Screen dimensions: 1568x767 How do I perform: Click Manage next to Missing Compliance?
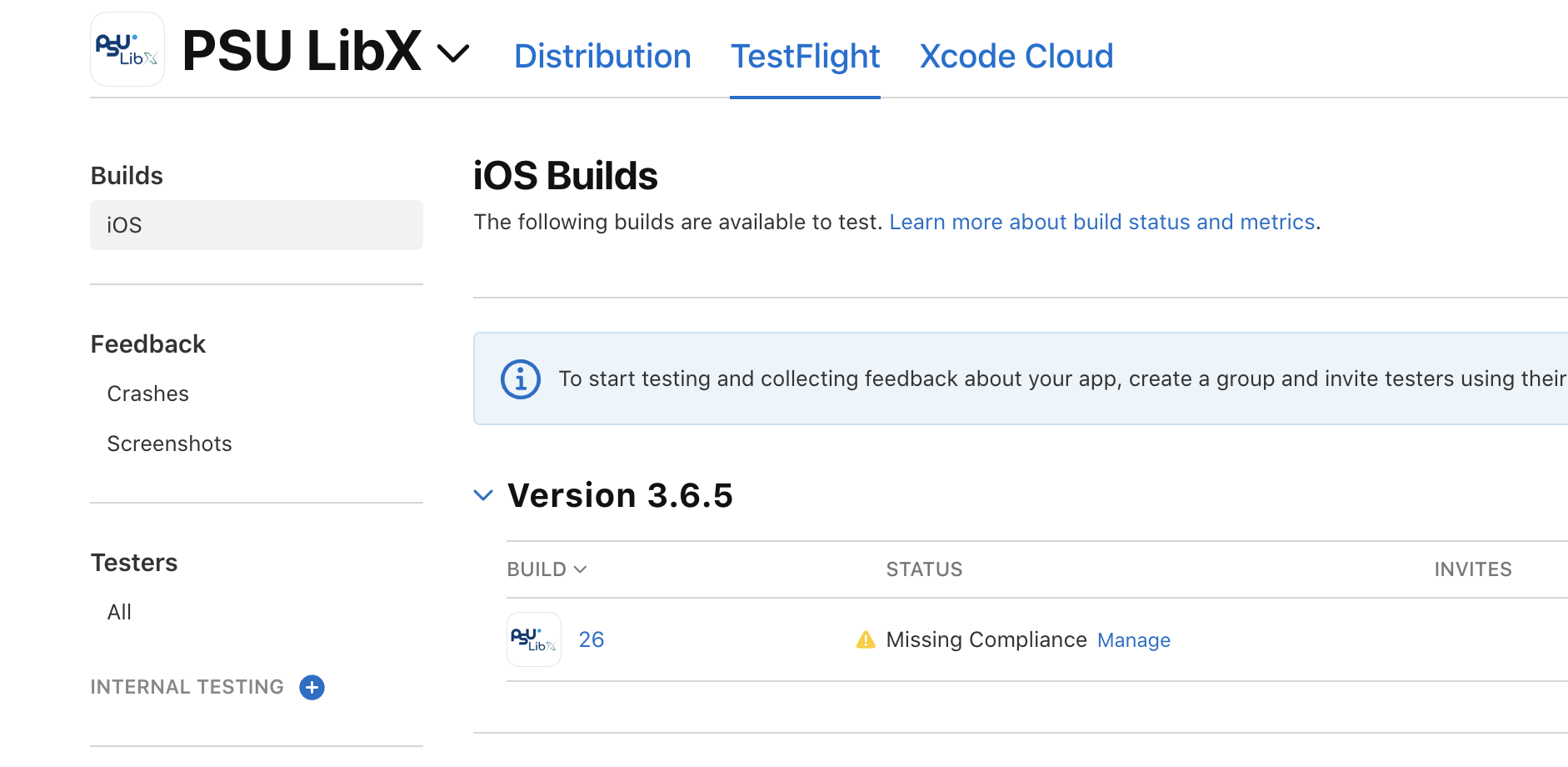(1133, 639)
